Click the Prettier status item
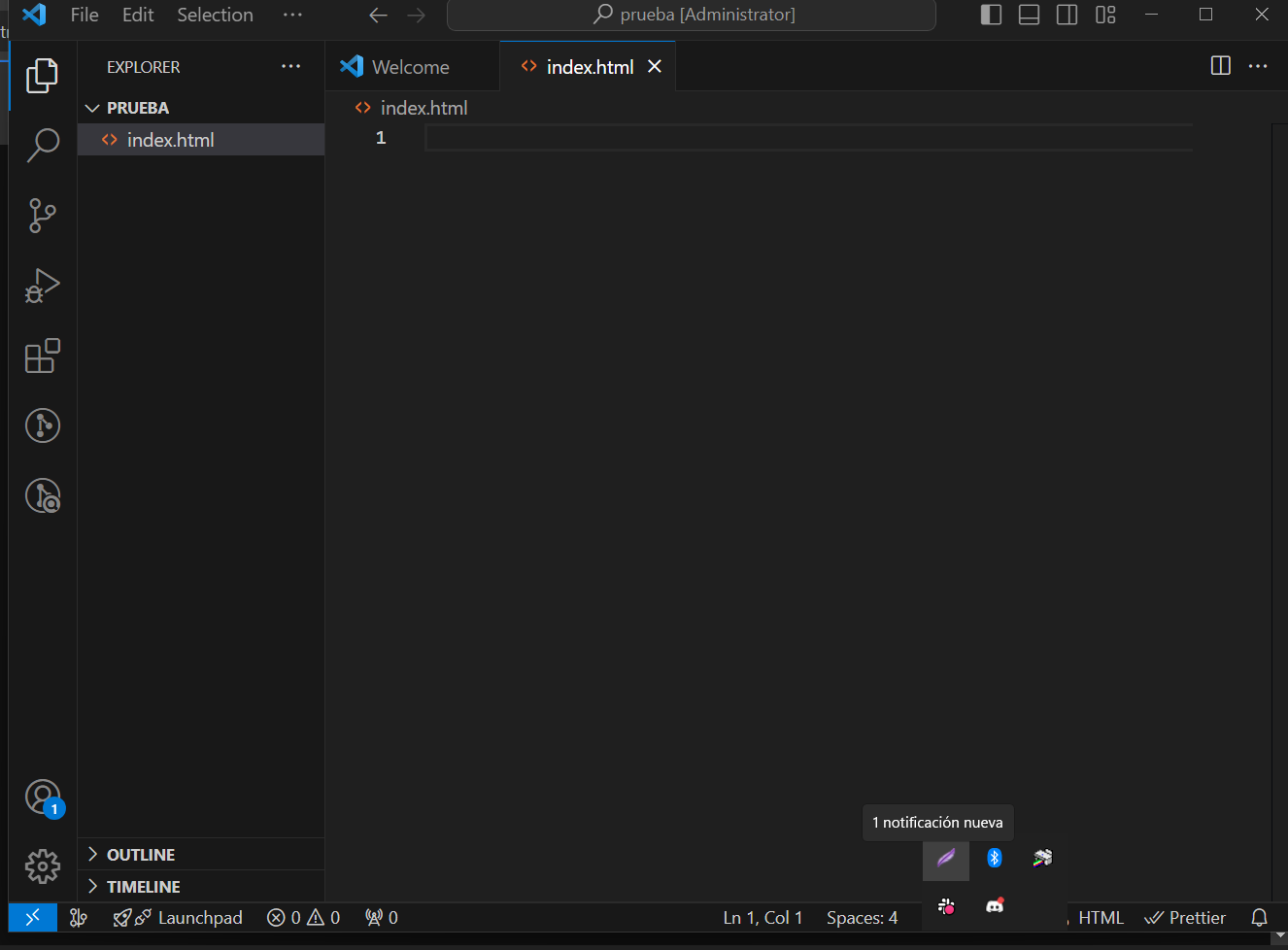The height and width of the screenshot is (950, 1288). (x=1185, y=917)
